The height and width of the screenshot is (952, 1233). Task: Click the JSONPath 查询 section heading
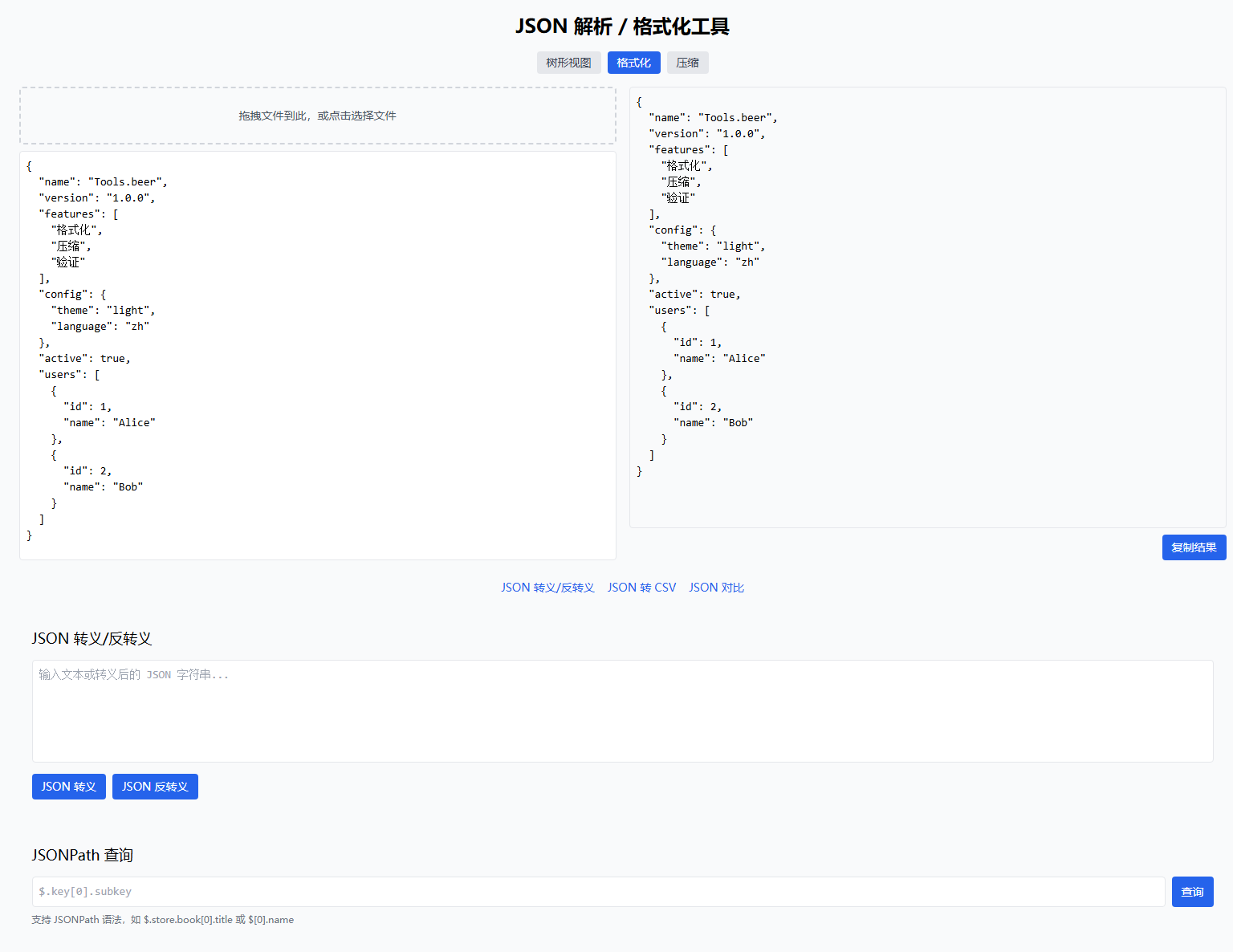coord(82,855)
